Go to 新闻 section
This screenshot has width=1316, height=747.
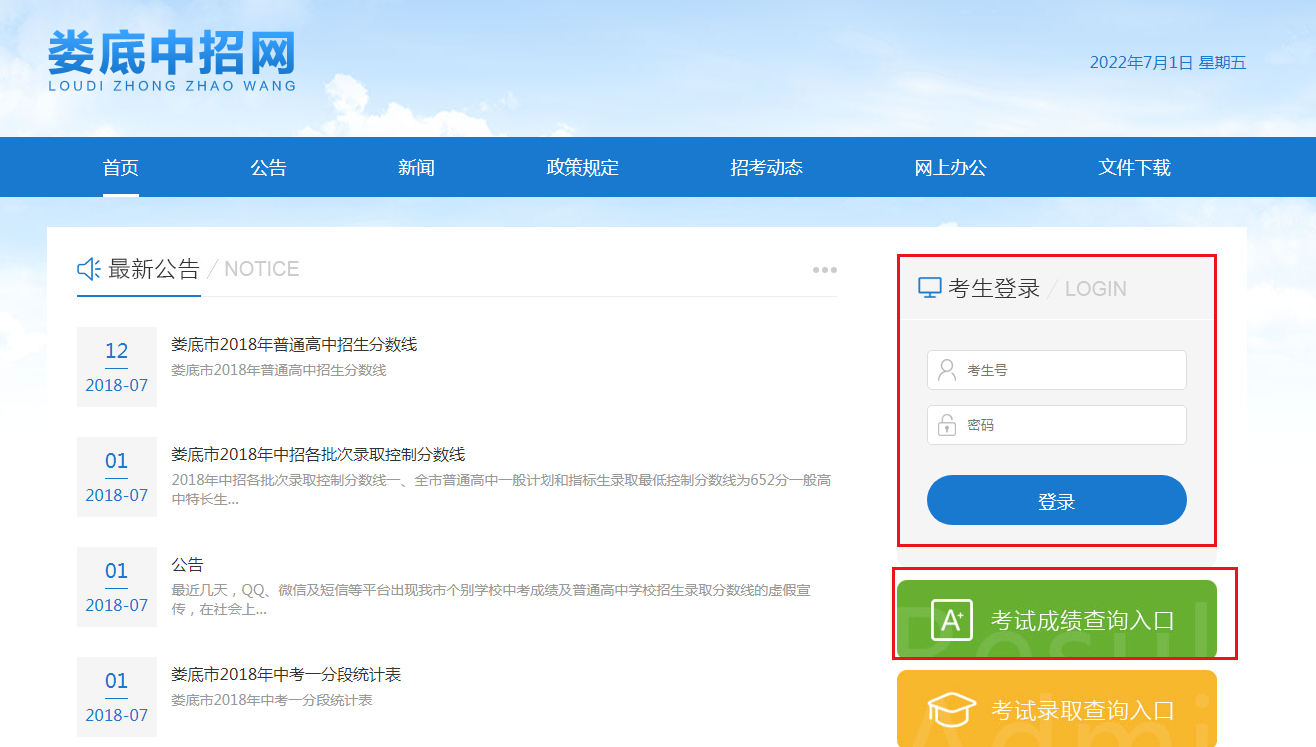tap(416, 168)
